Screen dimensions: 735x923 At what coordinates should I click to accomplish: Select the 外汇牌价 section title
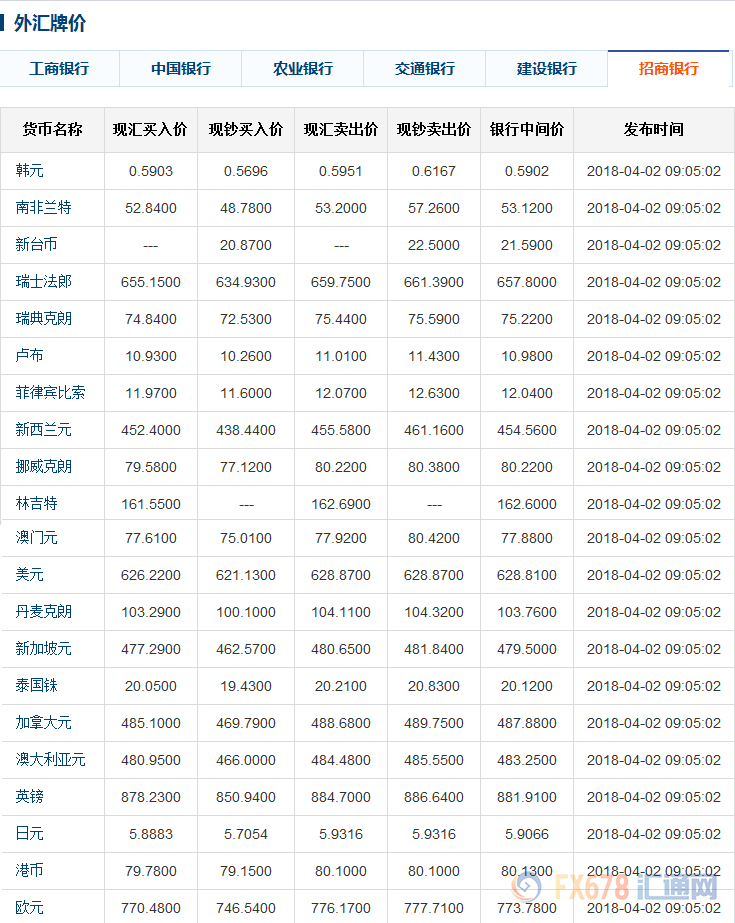[50, 24]
